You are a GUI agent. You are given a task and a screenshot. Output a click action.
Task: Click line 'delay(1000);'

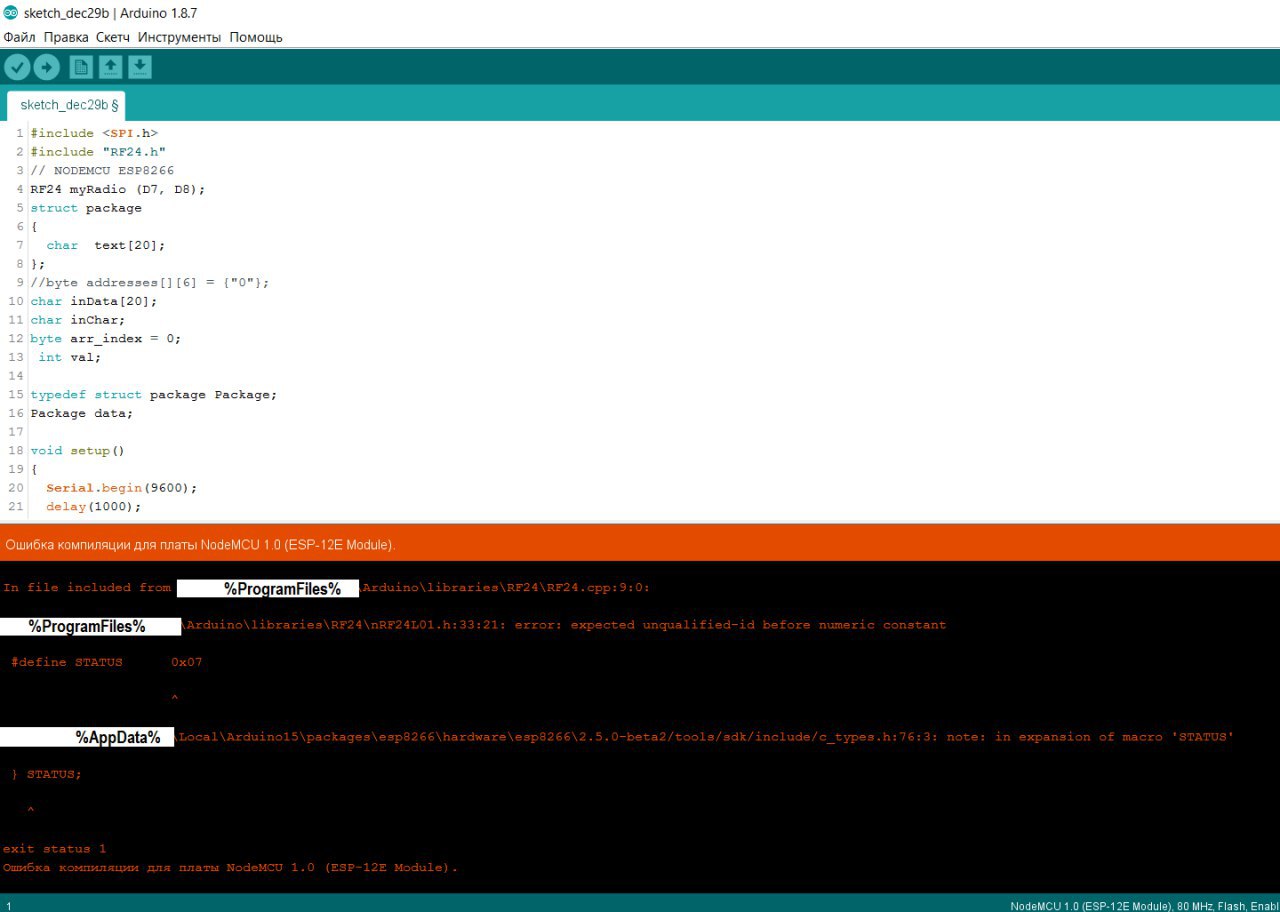coord(94,506)
